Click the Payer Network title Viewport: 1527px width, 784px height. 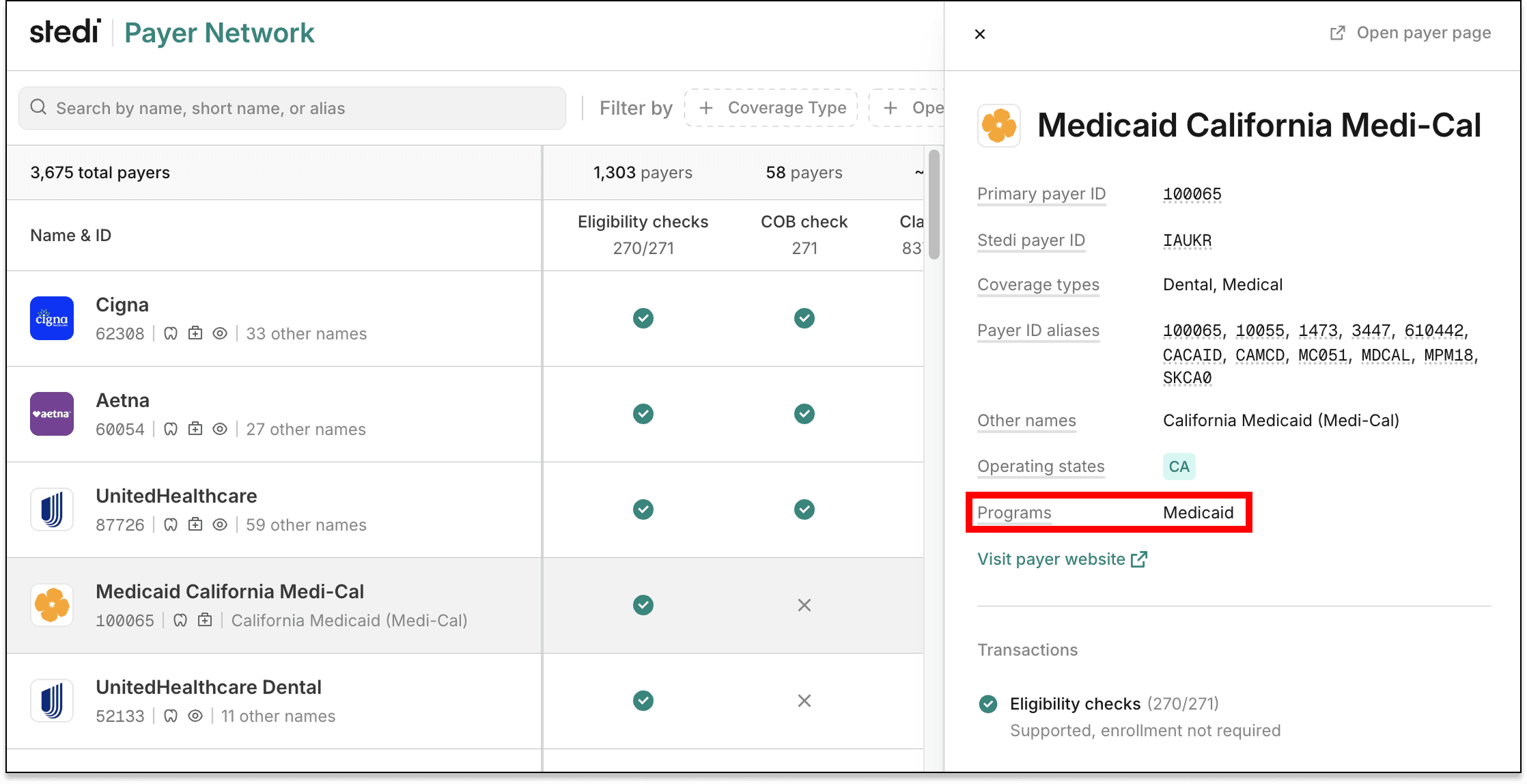[x=219, y=33]
